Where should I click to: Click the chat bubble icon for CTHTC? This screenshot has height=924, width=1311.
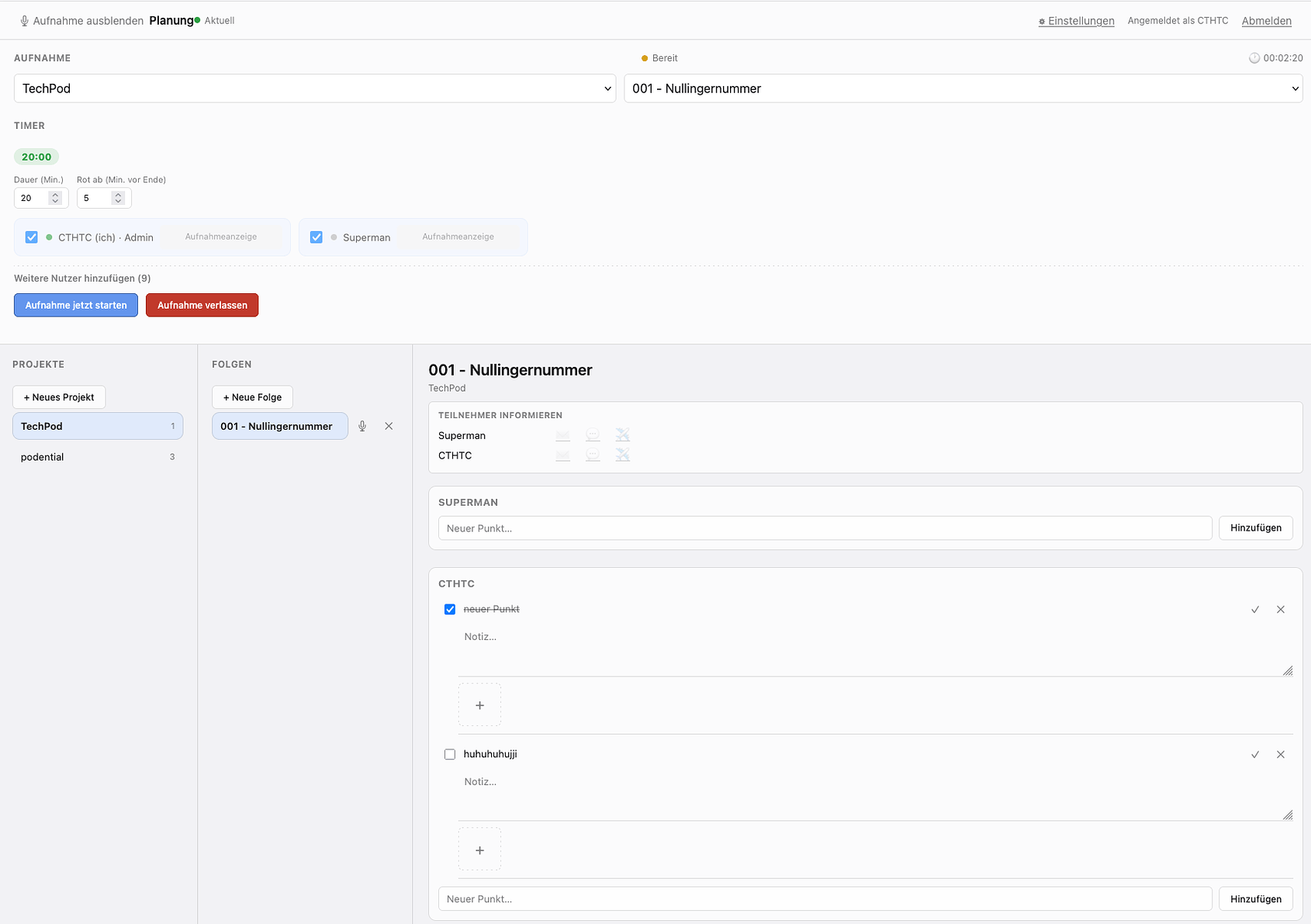tap(593, 455)
